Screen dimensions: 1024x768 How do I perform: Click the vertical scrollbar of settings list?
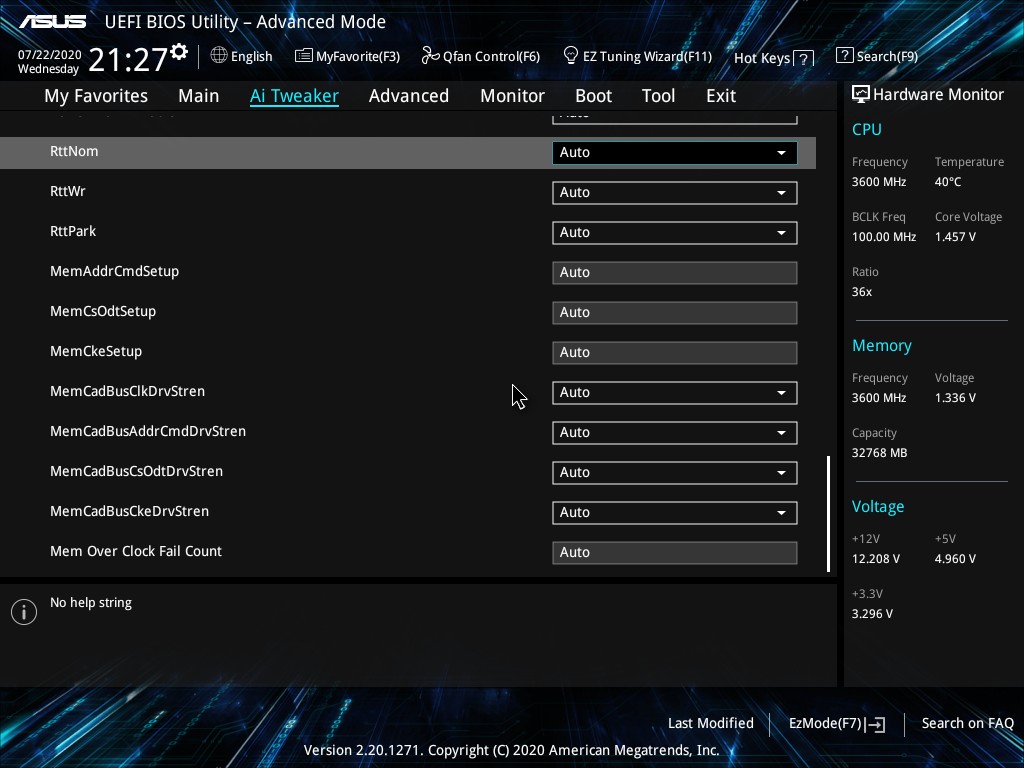click(828, 514)
